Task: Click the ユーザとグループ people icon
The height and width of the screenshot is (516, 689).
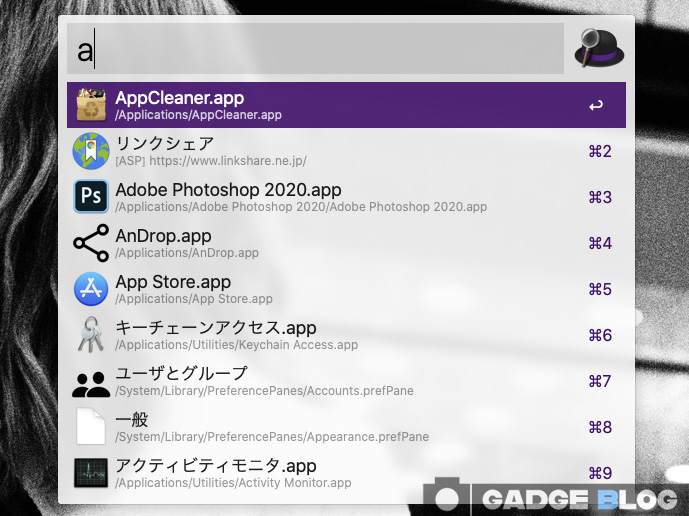Action: pyautogui.click(x=91, y=385)
